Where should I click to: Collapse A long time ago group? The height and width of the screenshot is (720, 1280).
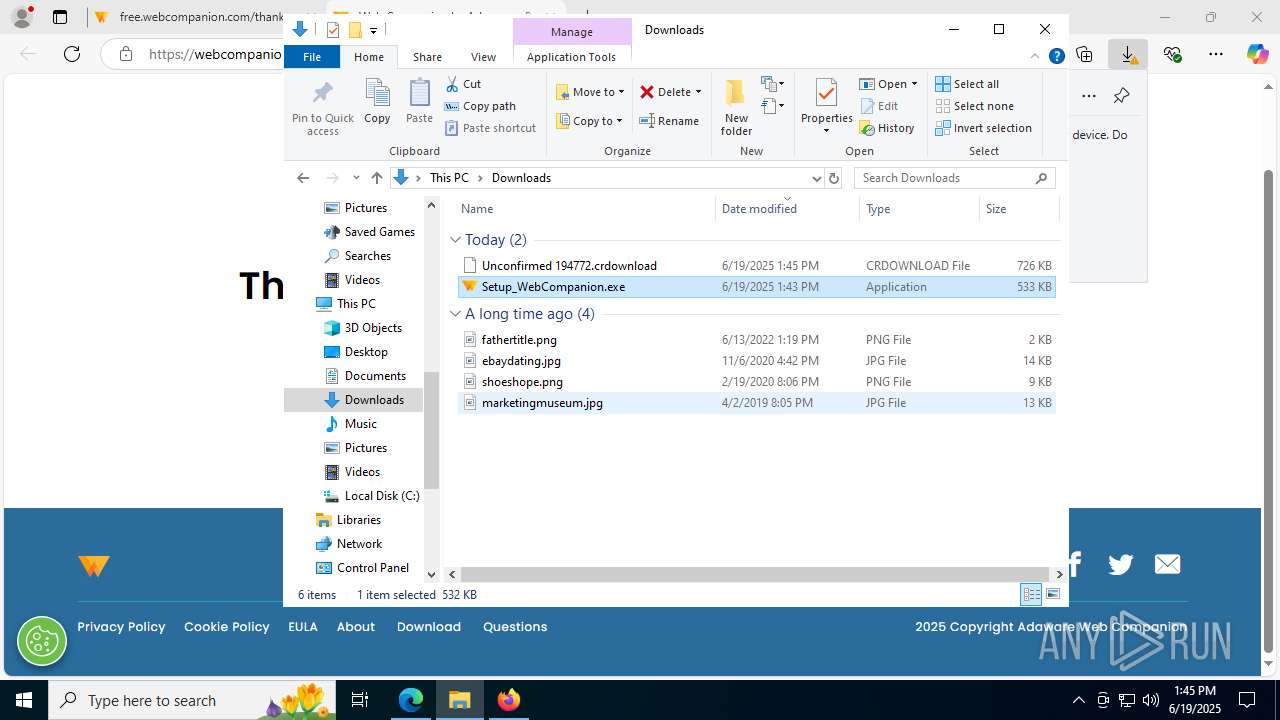coord(455,314)
